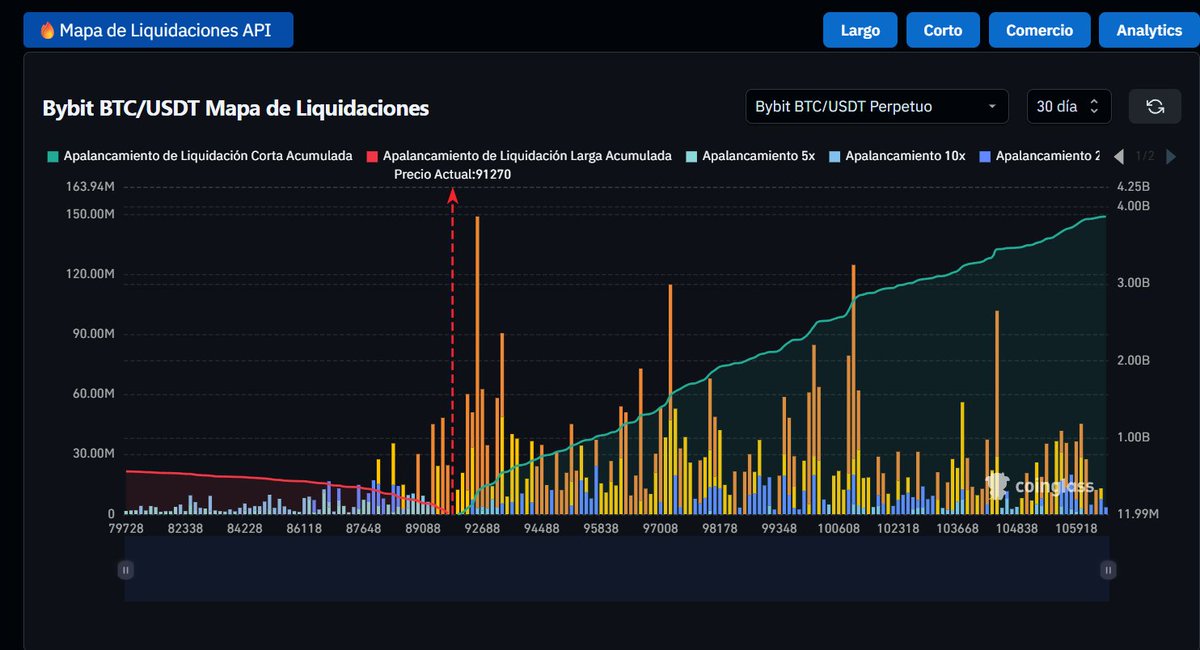Click red swatch of Larga Acumulada legend
Image resolution: width=1200 pixels, height=650 pixels.
(x=372, y=156)
